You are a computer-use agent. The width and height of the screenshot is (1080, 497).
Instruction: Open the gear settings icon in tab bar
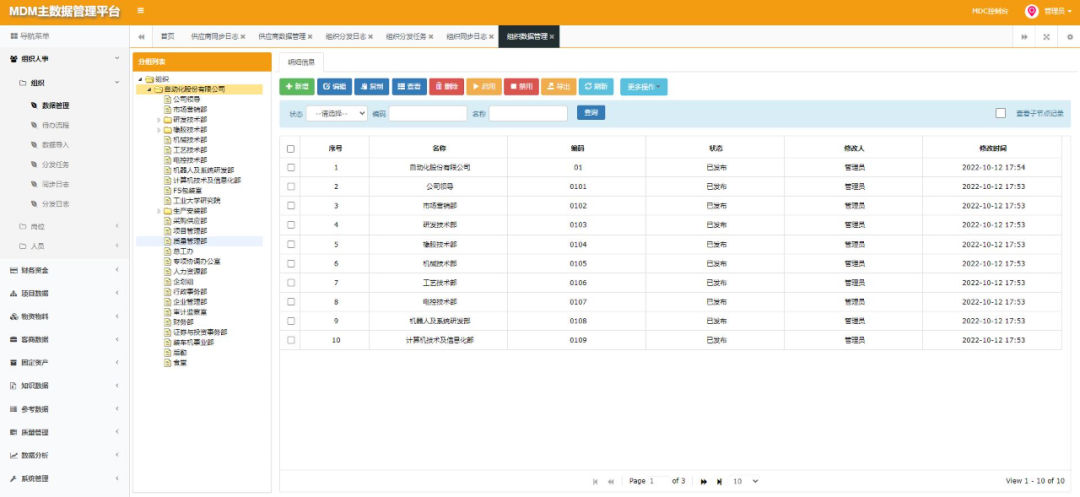pos(1070,36)
